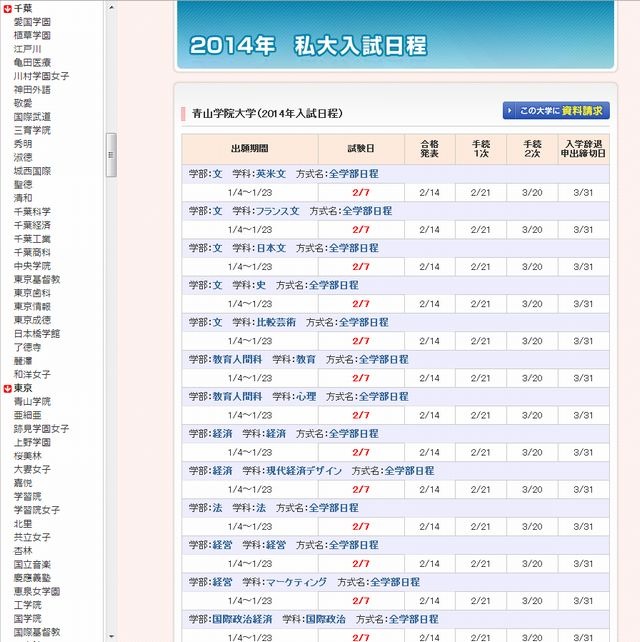Open 共立女子 in the sidebar

point(32,537)
